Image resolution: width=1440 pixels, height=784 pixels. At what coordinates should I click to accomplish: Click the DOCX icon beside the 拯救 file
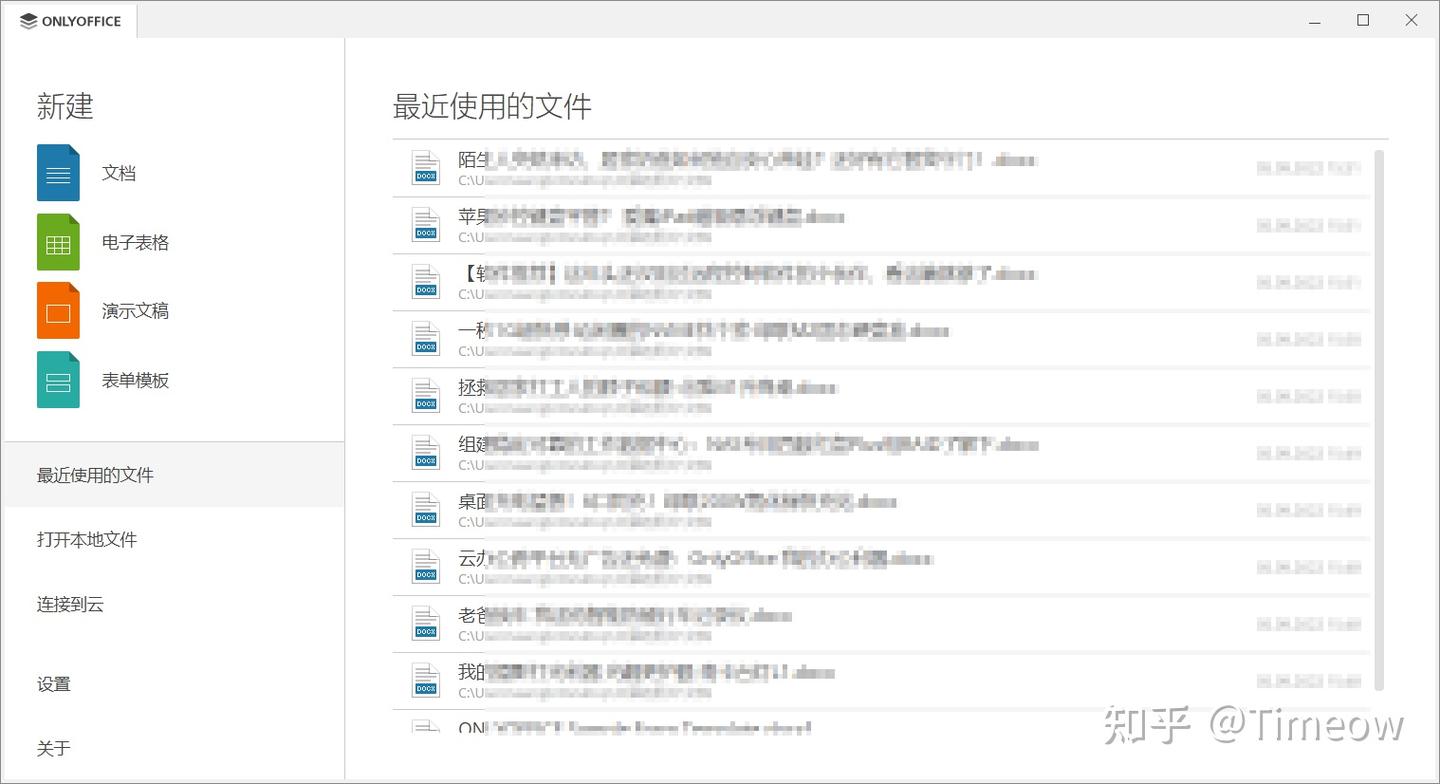pos(425,395)
